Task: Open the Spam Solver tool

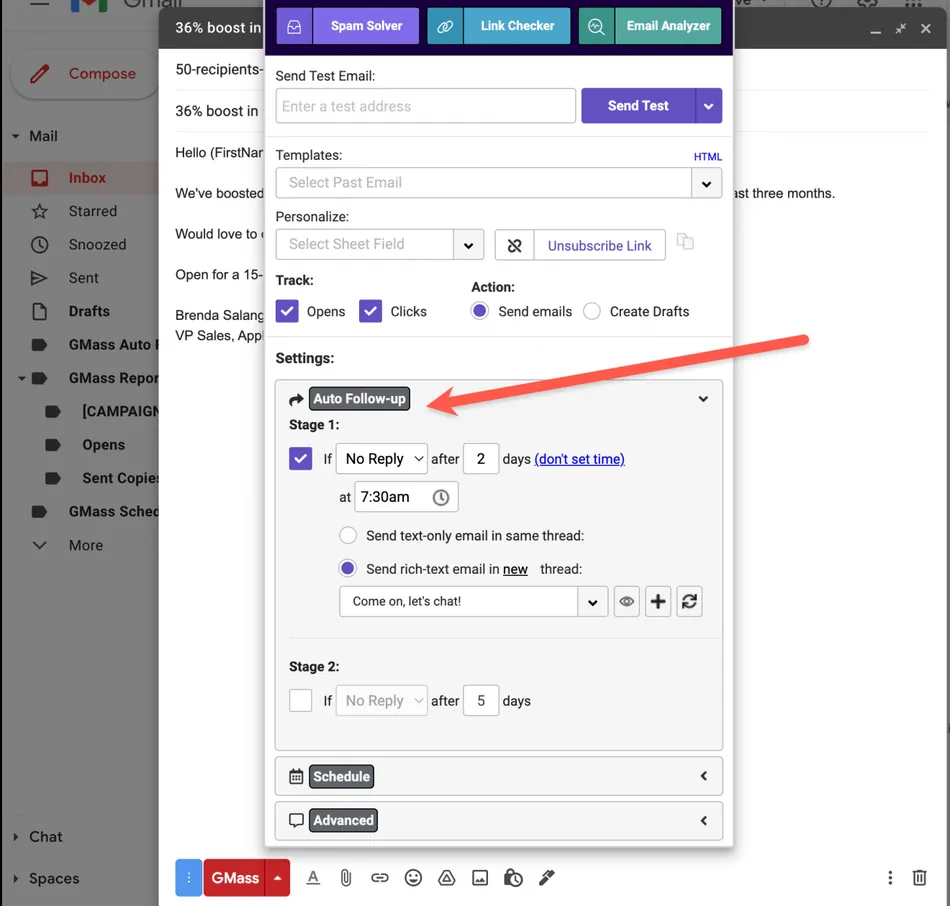Action: 366,26
